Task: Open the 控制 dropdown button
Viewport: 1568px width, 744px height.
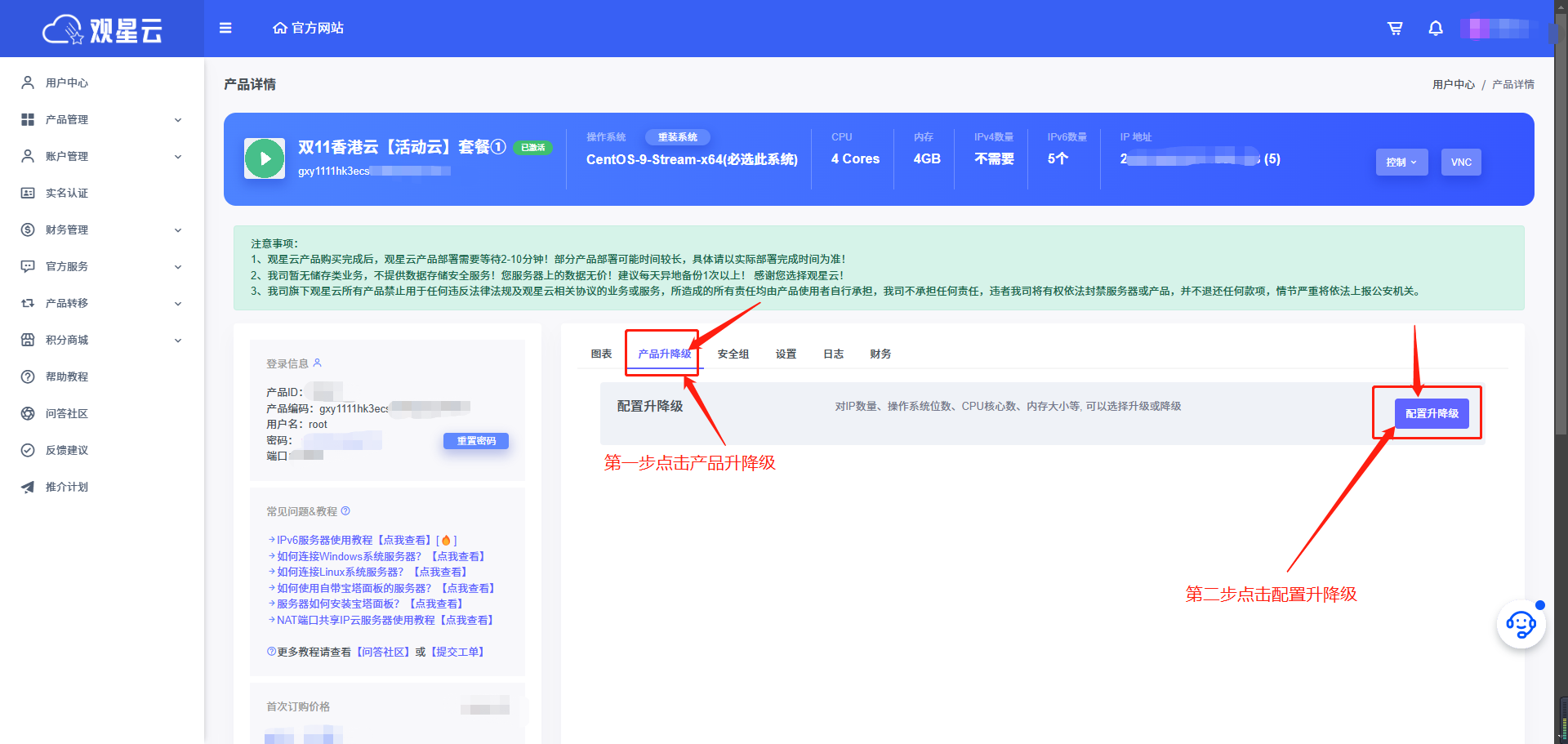Action: 1401,162
